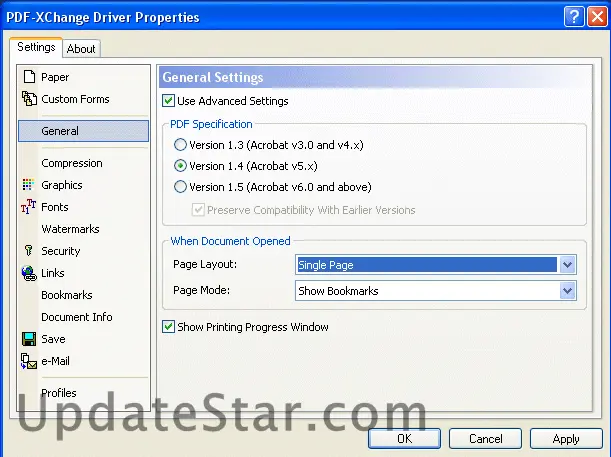Click the Links globe icon

[x=29, y=273]
